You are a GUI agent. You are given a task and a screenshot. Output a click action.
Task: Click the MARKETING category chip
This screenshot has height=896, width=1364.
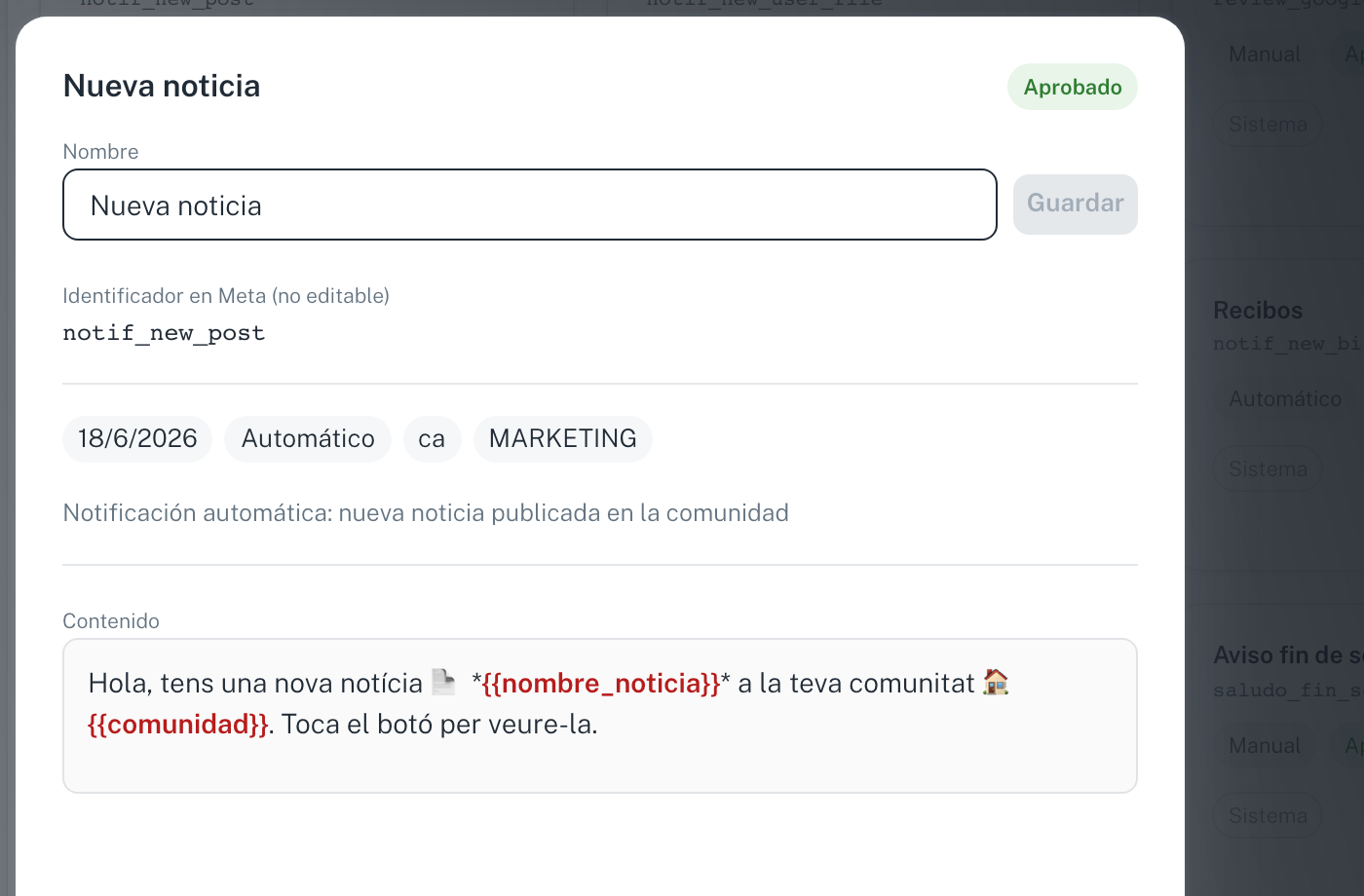(x=563, y=438)
